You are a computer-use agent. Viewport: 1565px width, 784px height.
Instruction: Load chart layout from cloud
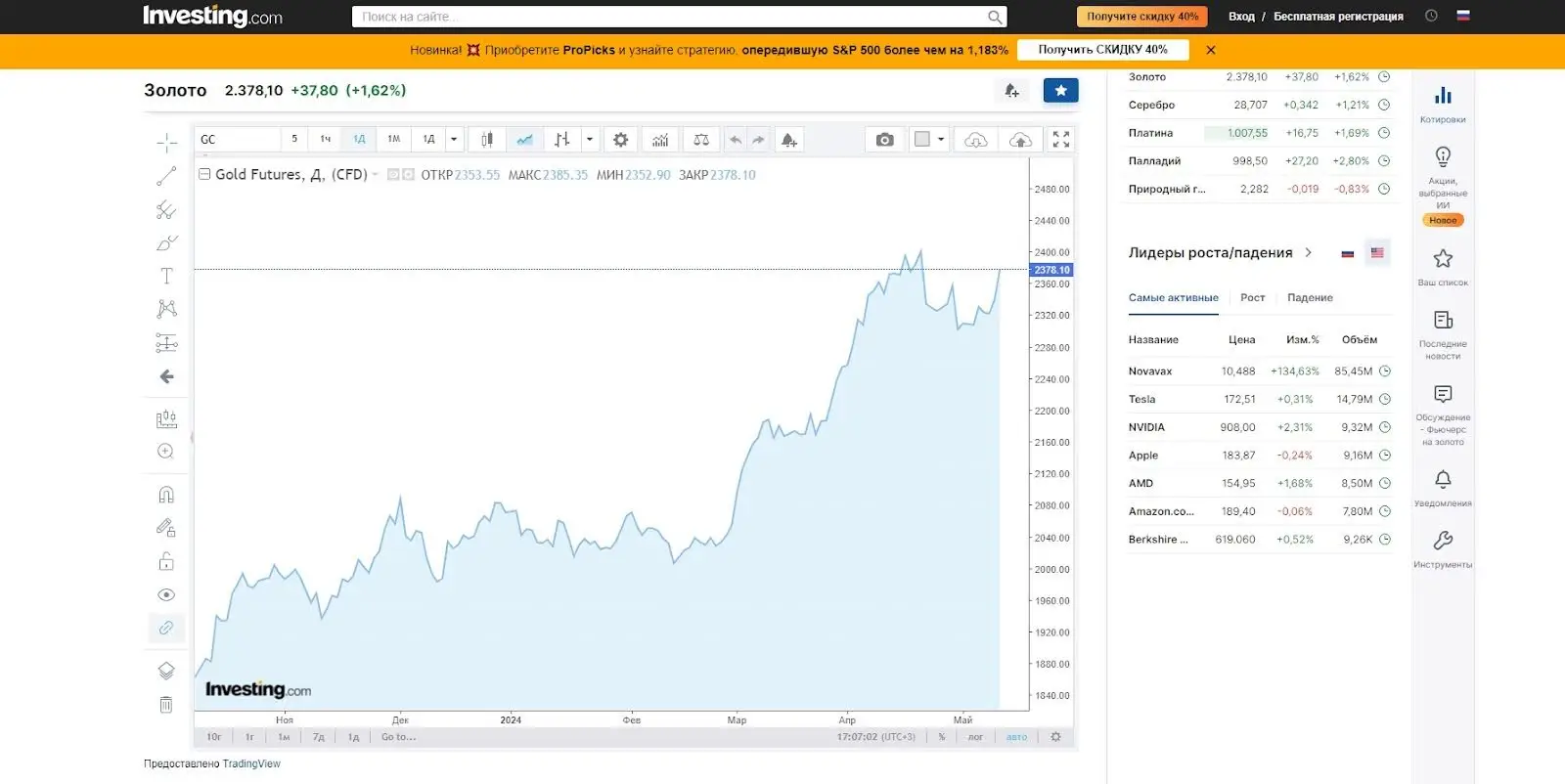(976, 140)
